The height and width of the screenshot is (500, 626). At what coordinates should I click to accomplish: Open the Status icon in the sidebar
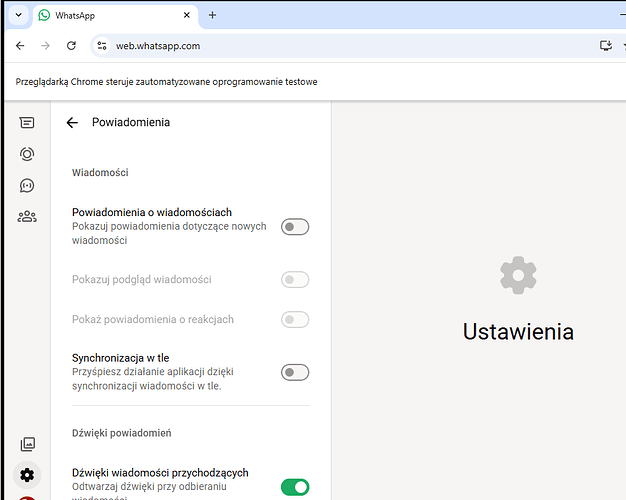[x=27, y=154]
